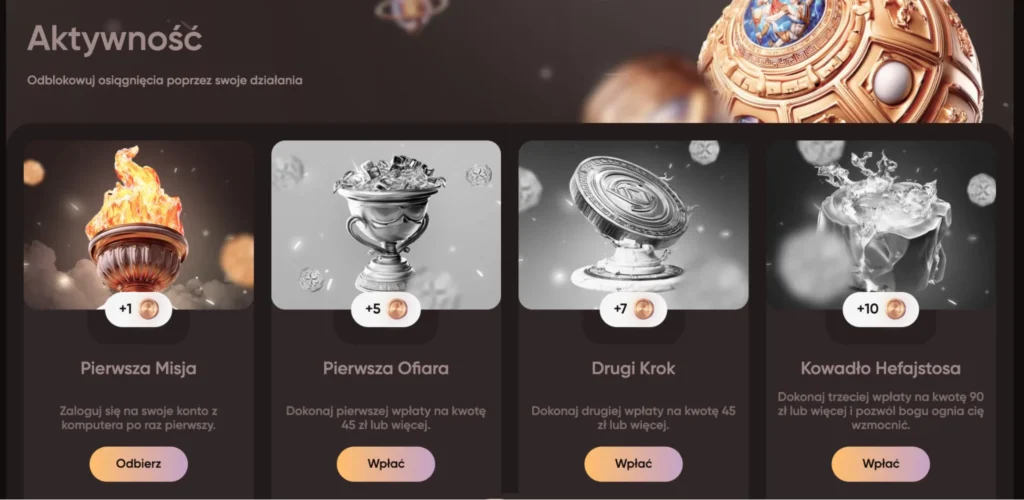Screen dimensions: 1024x500
Task: Click the coin icon next to +1
Action: tap(148, 309)
